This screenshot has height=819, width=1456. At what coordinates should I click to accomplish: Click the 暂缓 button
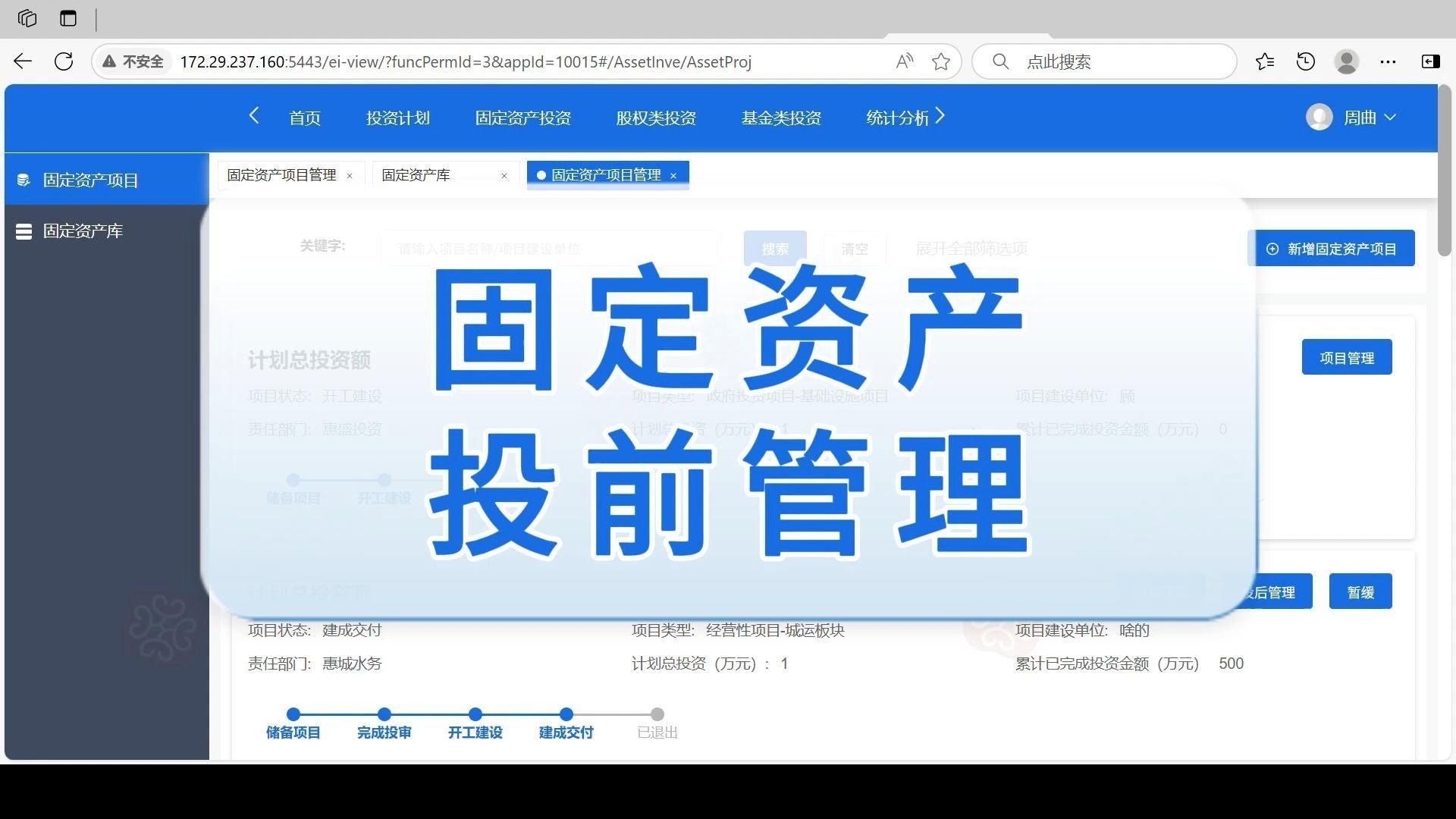click(x=1360, y=591)
